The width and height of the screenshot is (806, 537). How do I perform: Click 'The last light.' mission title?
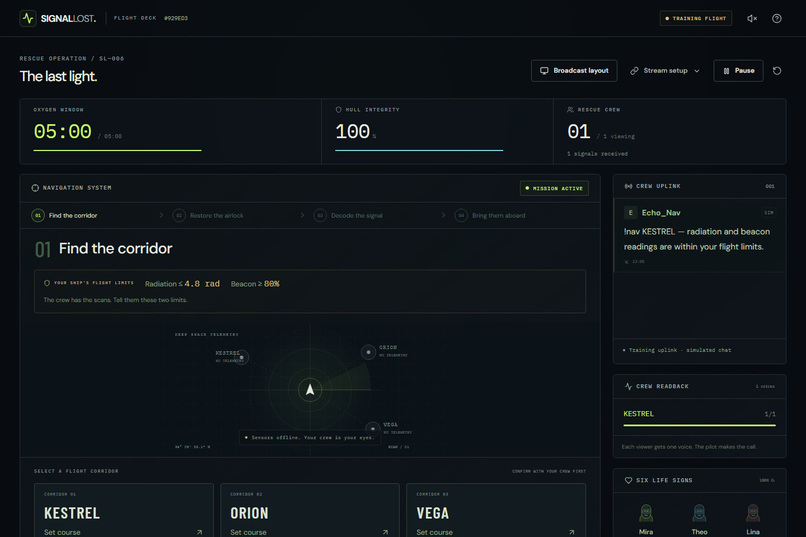pyautogui.click(x=58, y=77)
